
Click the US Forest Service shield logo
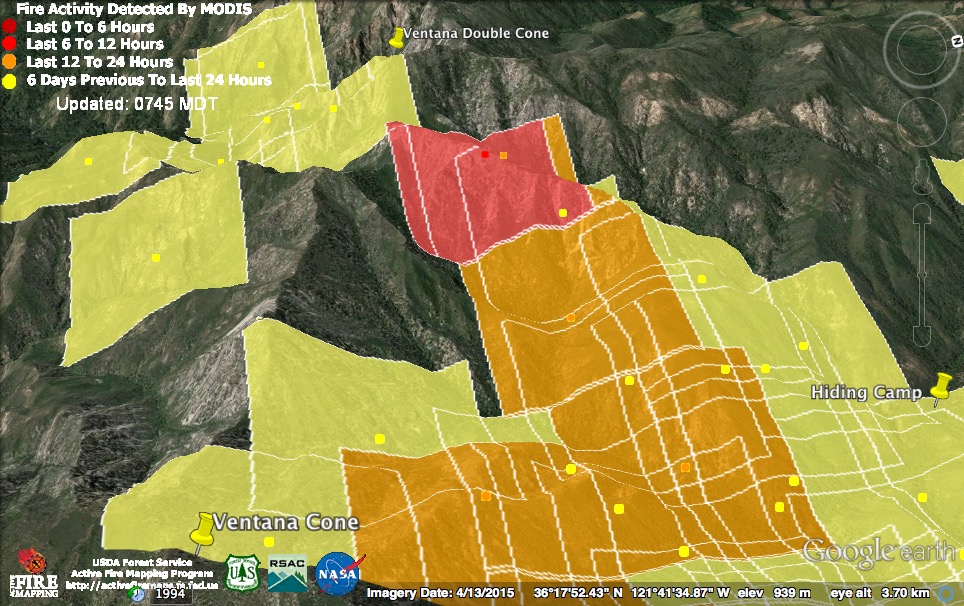pos(242,573)
